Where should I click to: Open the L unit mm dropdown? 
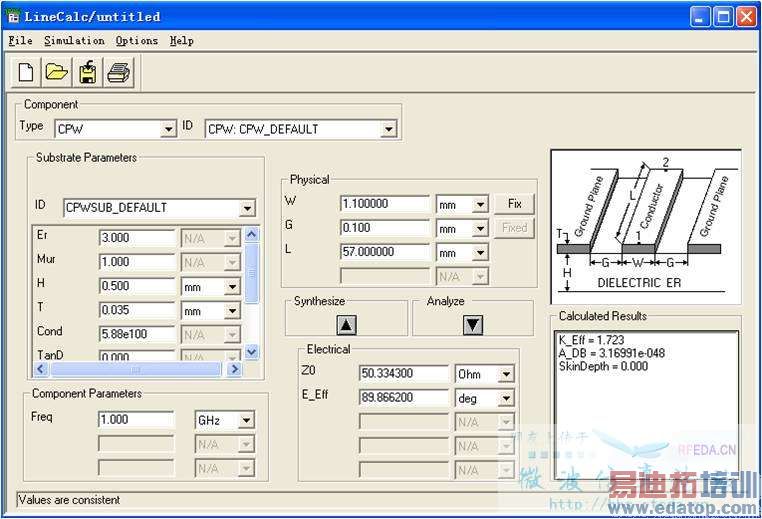point(480,252)
